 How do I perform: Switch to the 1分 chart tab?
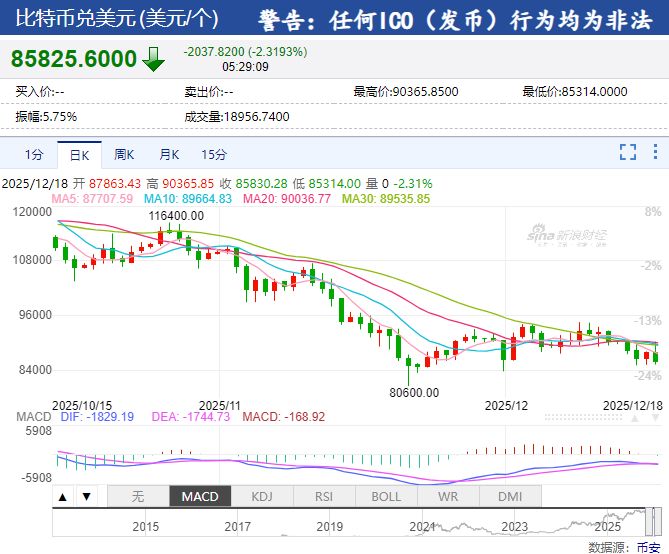[34, 154]
